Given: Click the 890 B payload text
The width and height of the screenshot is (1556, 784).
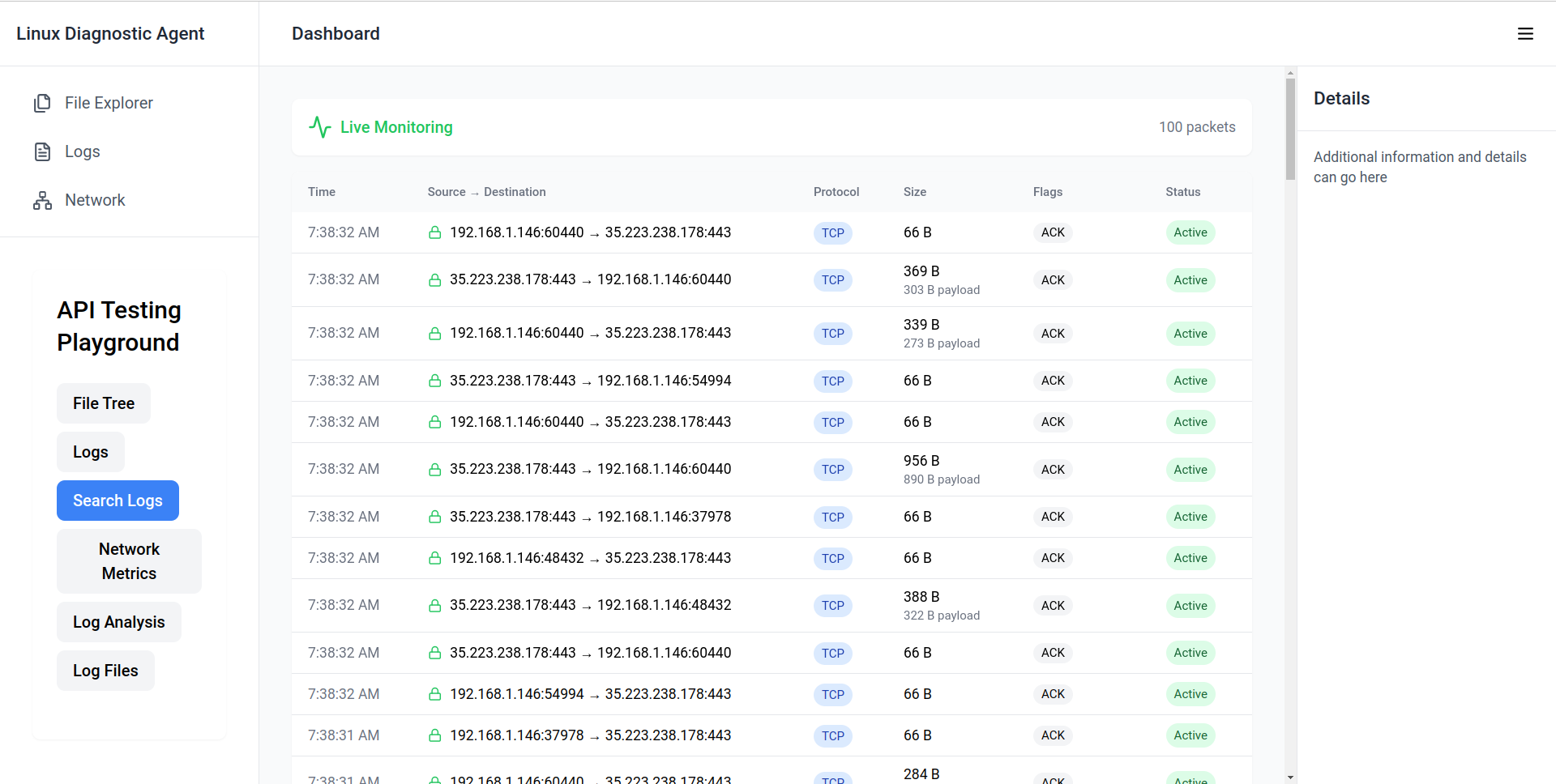Looking at the screenshot, I should coord(942,479).
